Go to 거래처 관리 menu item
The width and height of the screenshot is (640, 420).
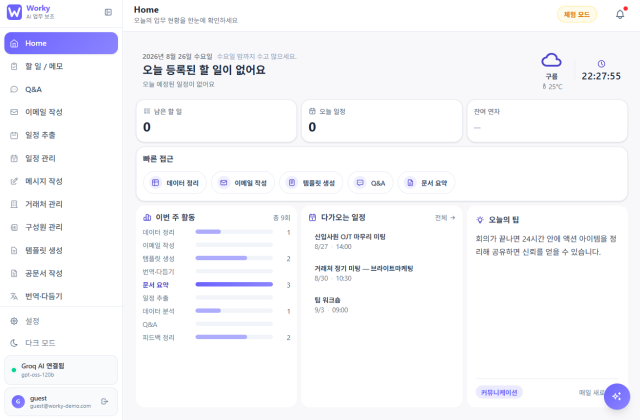[61, 204]
